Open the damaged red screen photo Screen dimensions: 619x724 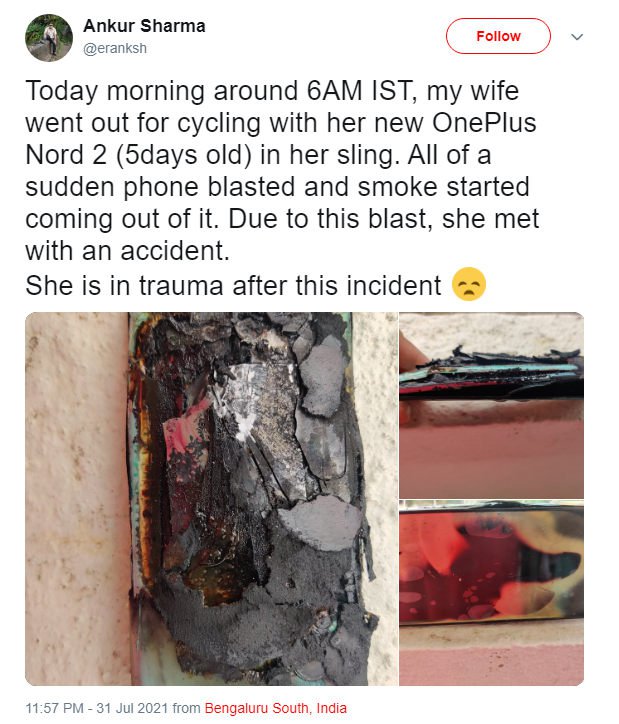(491, 593)
